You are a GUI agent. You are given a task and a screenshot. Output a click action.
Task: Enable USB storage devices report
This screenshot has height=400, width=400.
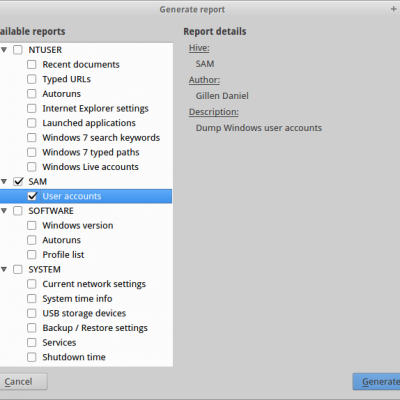pyautogui.click(x=32, y=313)
